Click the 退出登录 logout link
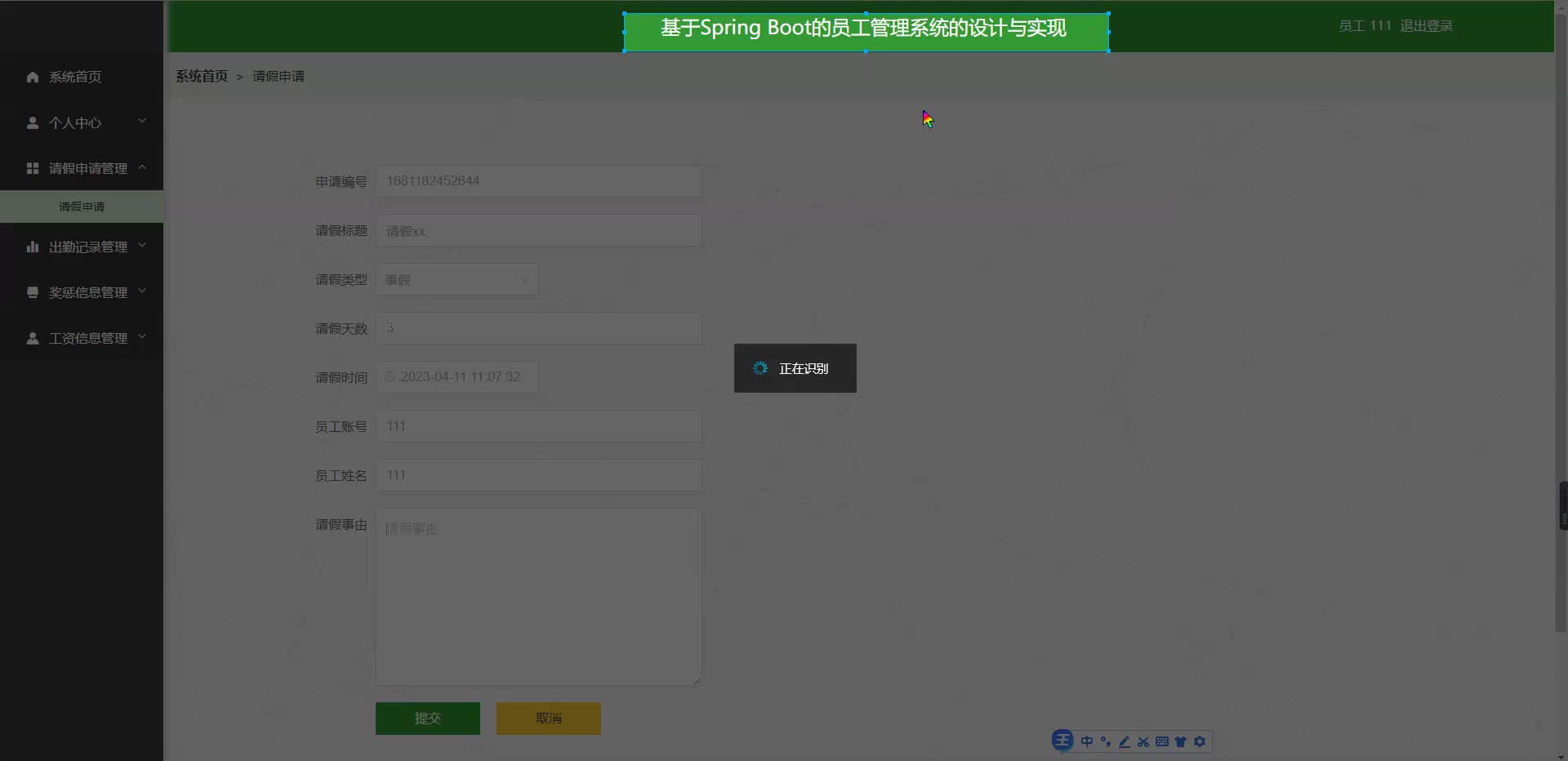Image resolution: width=1568 pixels, height=761 pixels. click(1426, 26)
